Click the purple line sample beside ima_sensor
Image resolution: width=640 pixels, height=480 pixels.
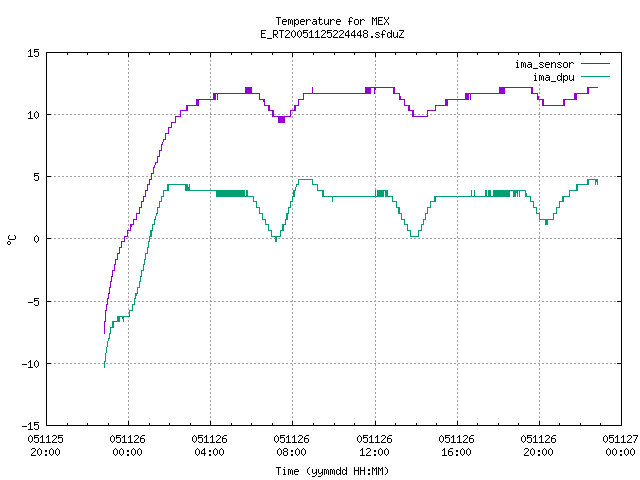(596, 64)
